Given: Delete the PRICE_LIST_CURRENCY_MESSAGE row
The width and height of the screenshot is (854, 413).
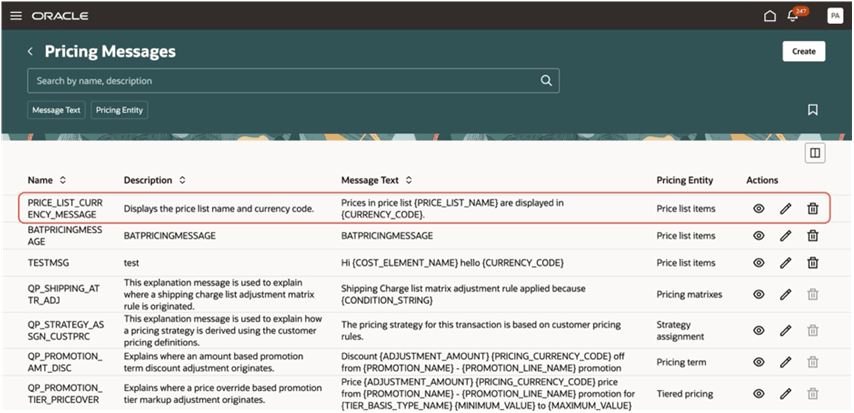Looking at the screenshot, I should [x=813, y=208].
